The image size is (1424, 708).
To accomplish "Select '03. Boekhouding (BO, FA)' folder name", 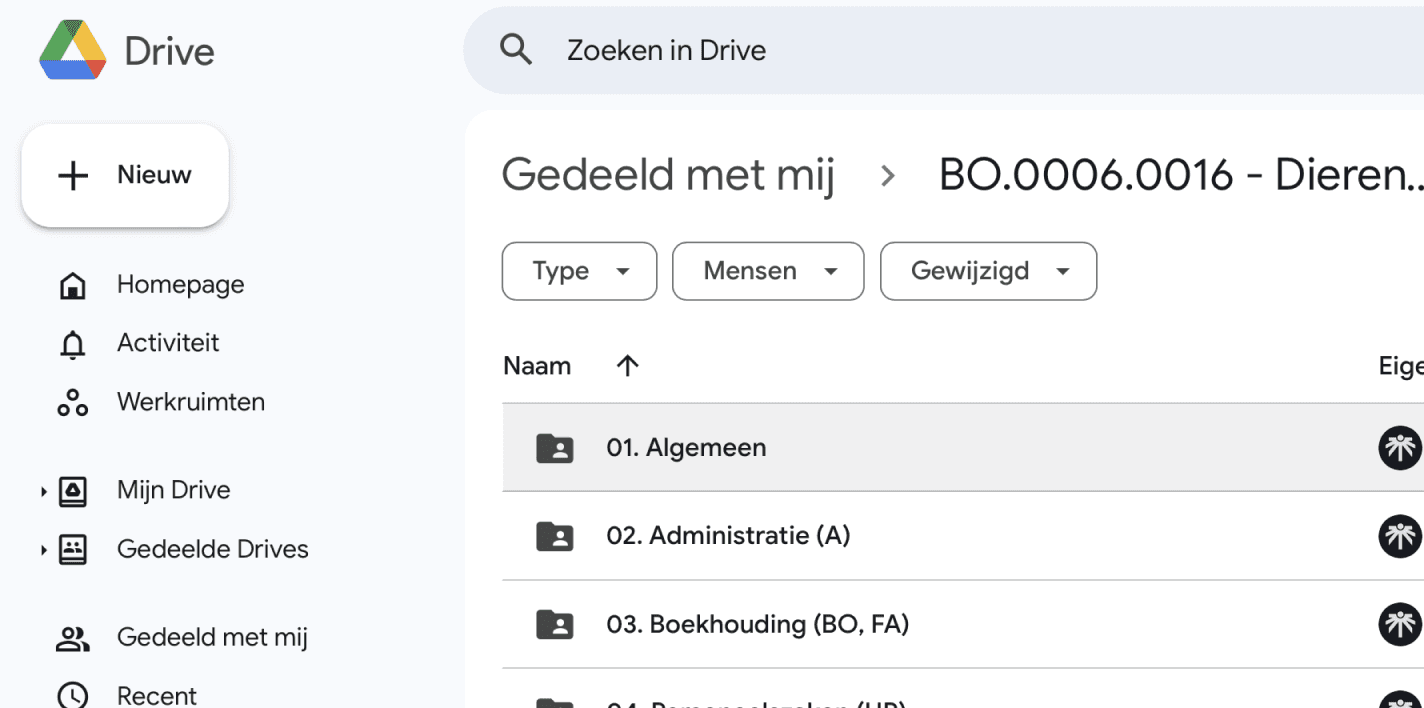I will click(757, 624).
